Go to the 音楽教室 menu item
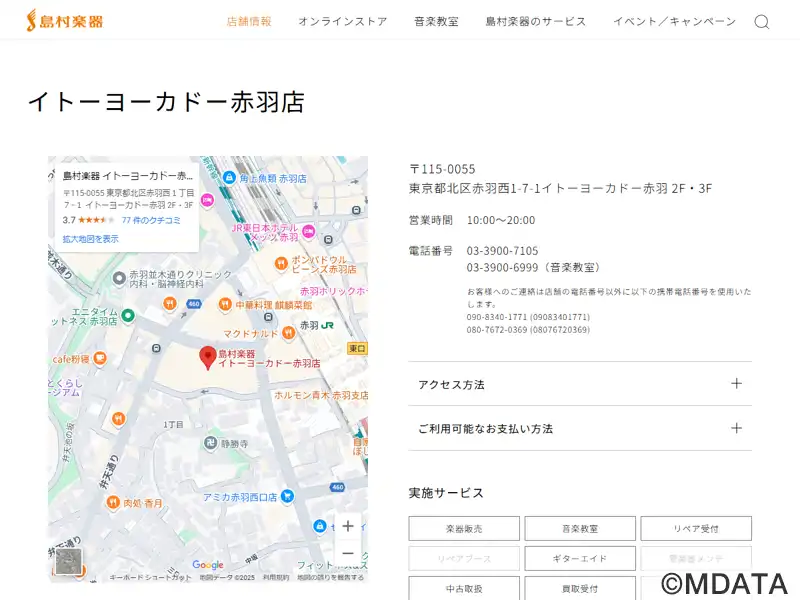800x600 pixels. pos(436,21)
